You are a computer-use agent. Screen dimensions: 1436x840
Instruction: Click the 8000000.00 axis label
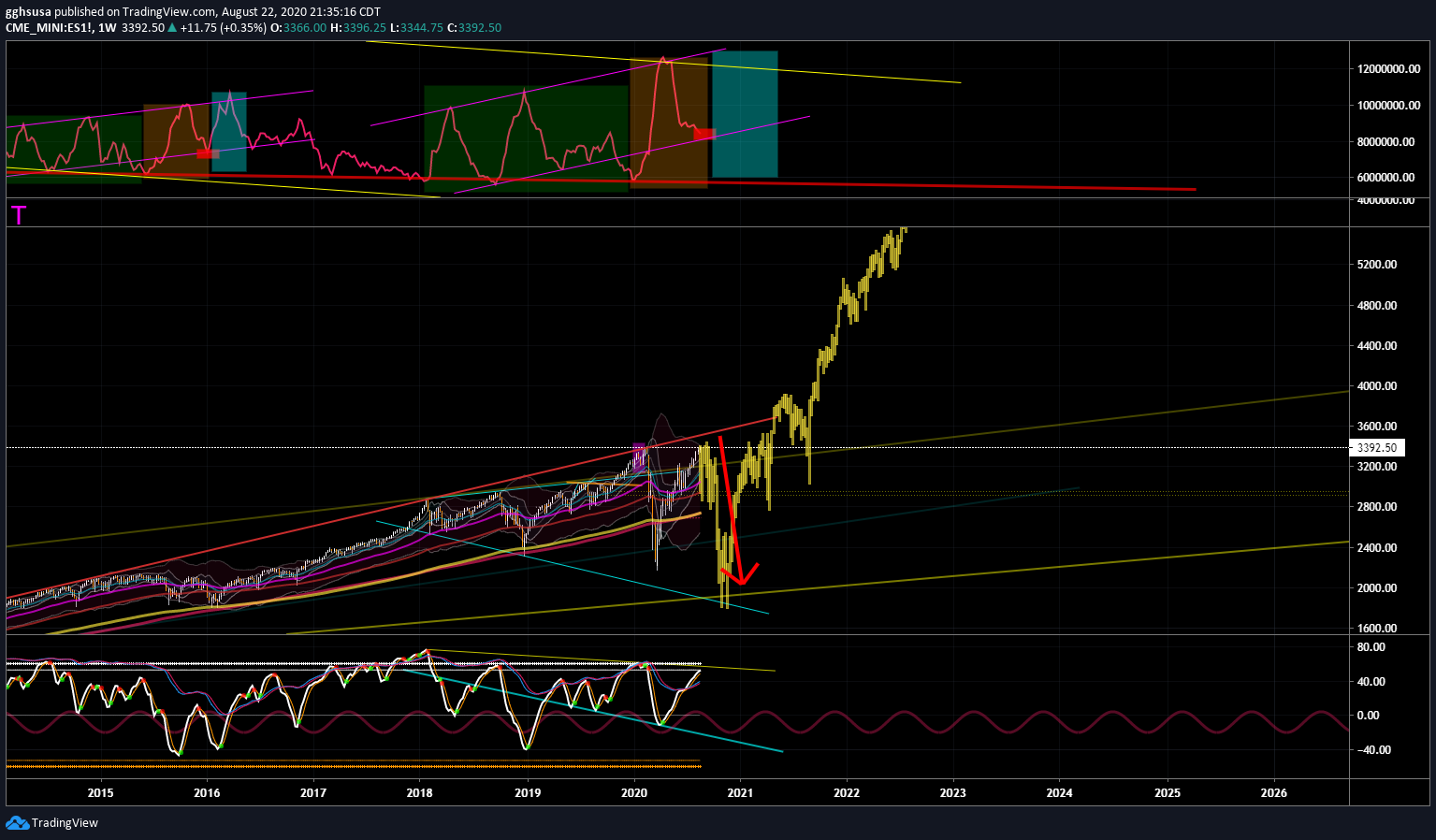[x=1385, y=142]
